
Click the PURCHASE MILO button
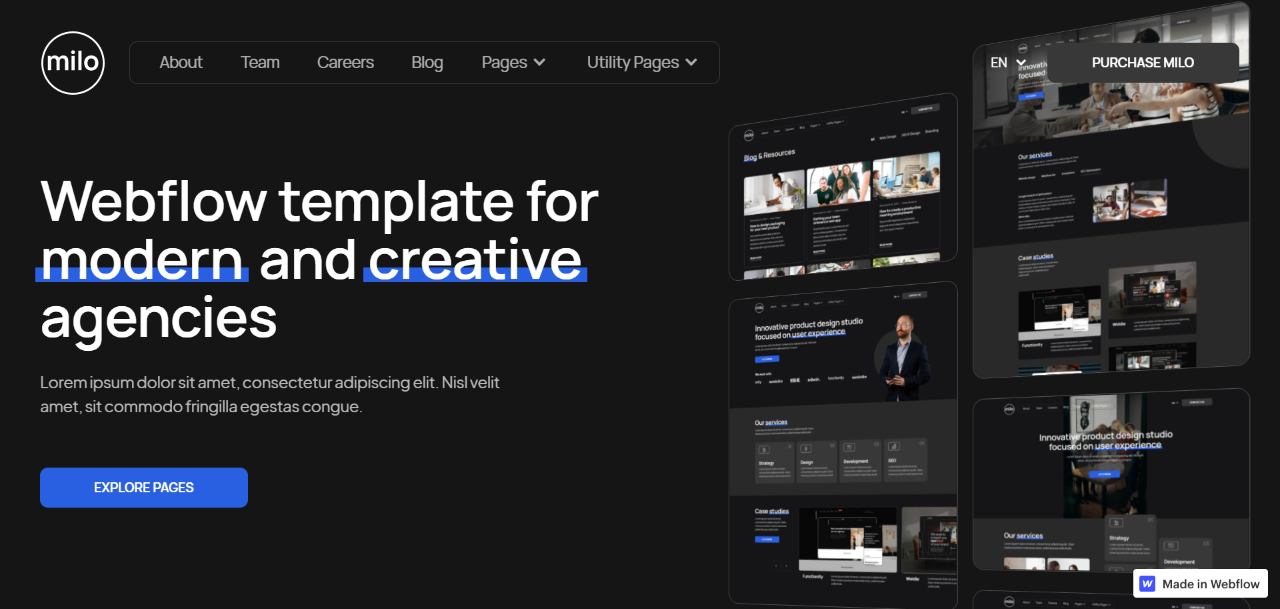1143,62
